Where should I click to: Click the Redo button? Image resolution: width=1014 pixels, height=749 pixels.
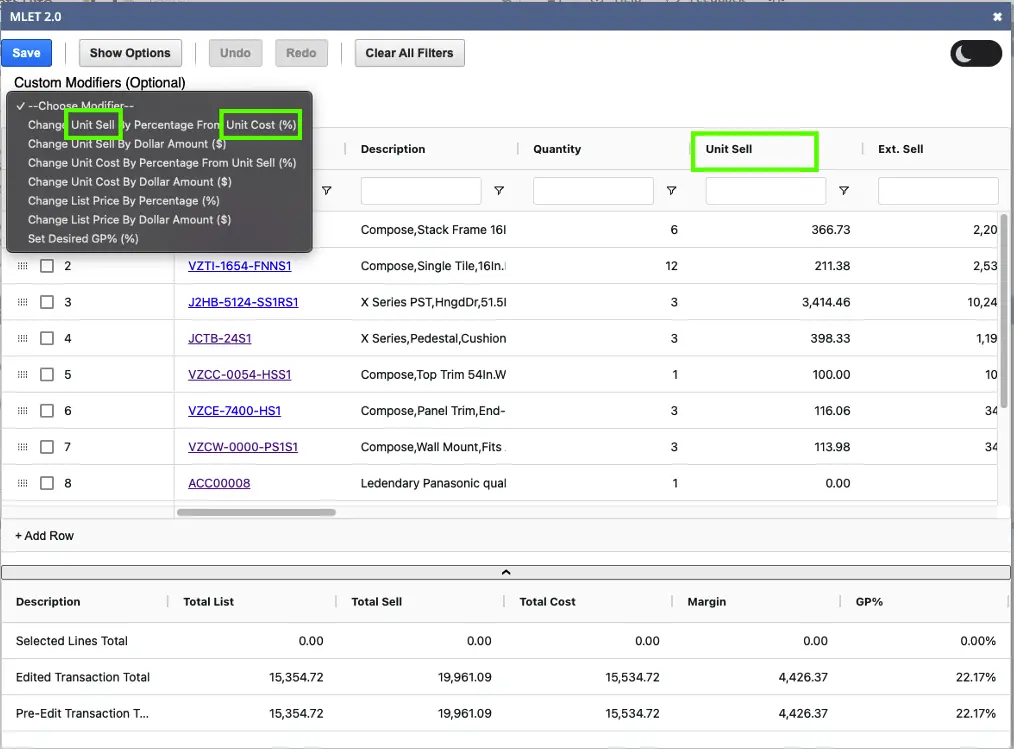pyautogui.click(x=301, y=53)
